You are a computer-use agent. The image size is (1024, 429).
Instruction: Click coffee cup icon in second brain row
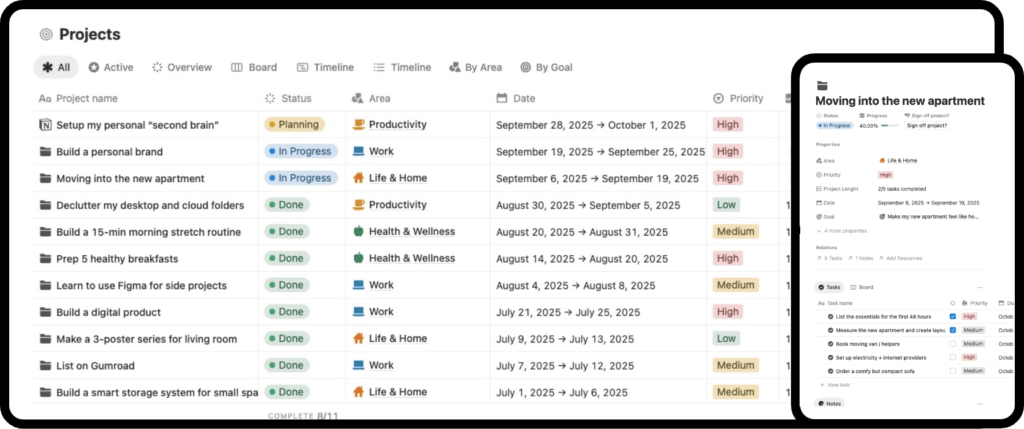358,124
